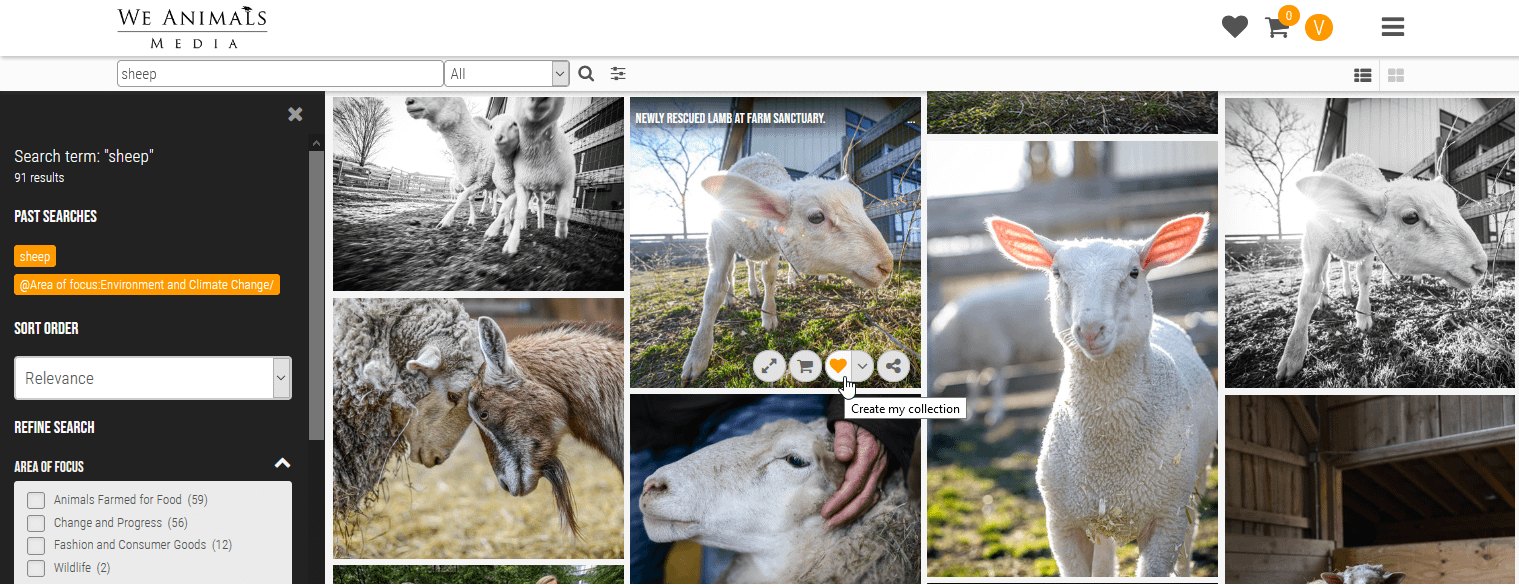Toggle Wildlife filter checkbox
Image resolution: width=1519 pixels, height=584 pixels.
36,568
